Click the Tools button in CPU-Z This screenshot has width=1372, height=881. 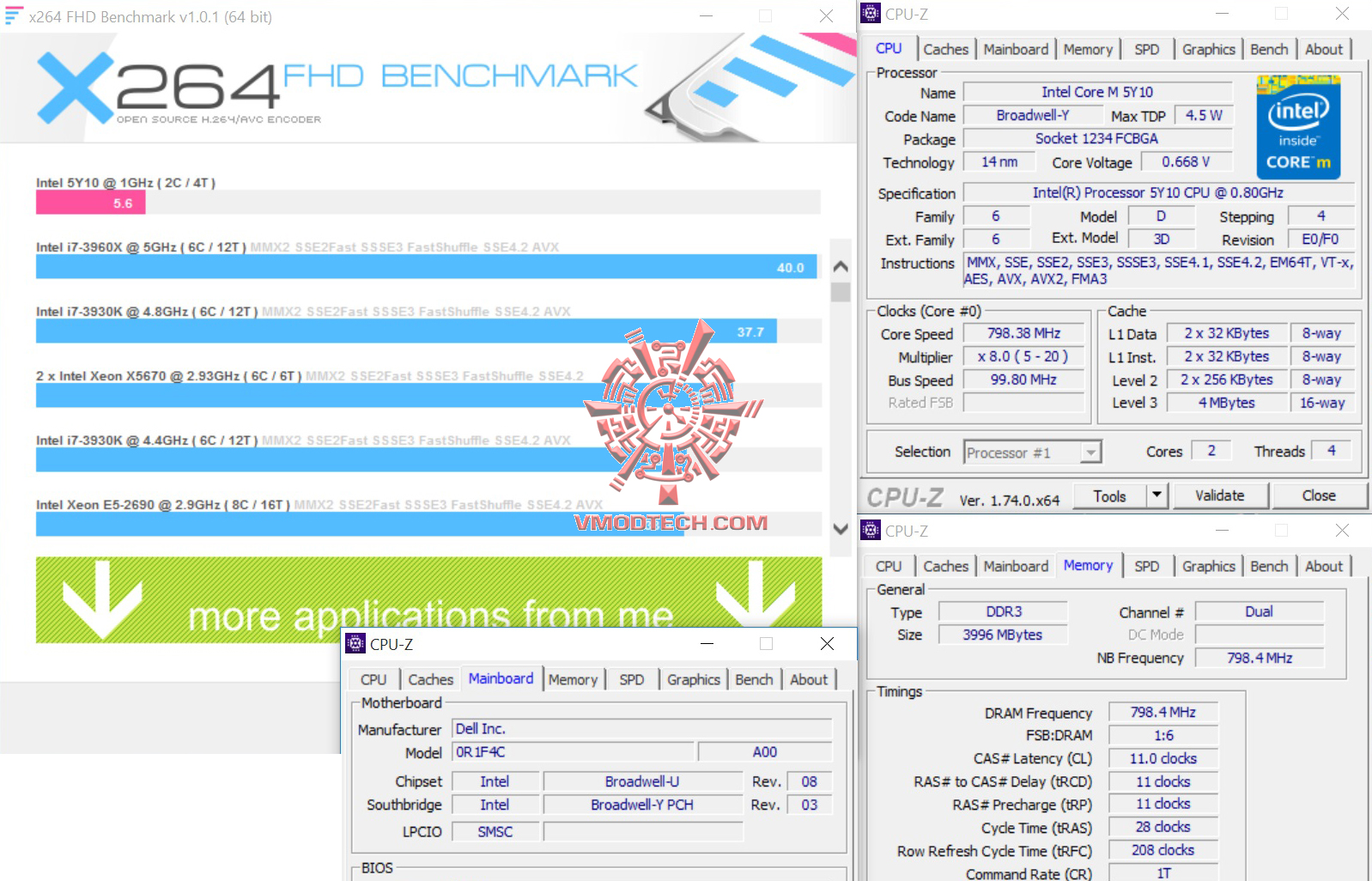[x=1109, y=495]
